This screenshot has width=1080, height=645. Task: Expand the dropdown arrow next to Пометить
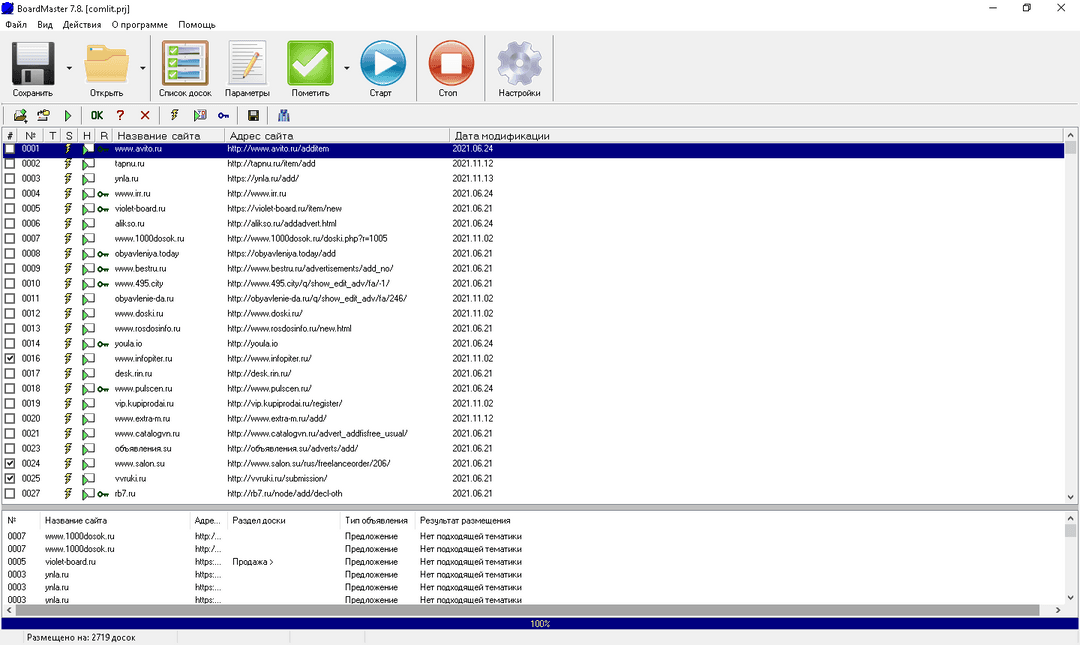[x=346, y=68]
